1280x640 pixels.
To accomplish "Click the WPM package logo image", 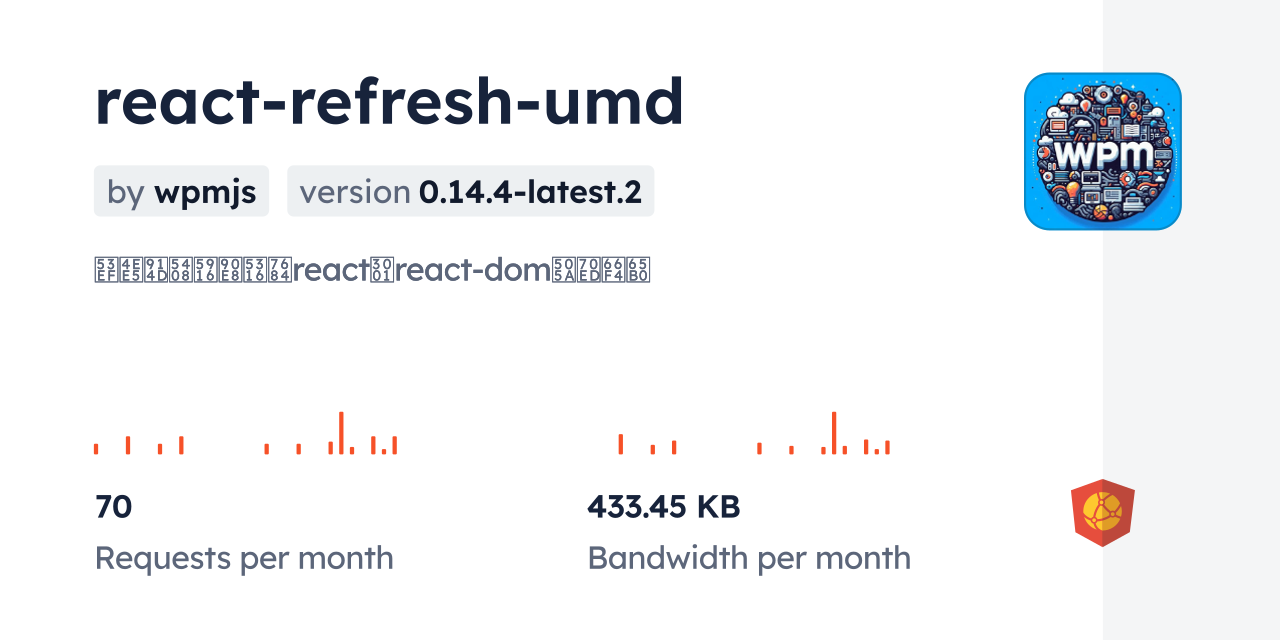I will [1102, 151].
